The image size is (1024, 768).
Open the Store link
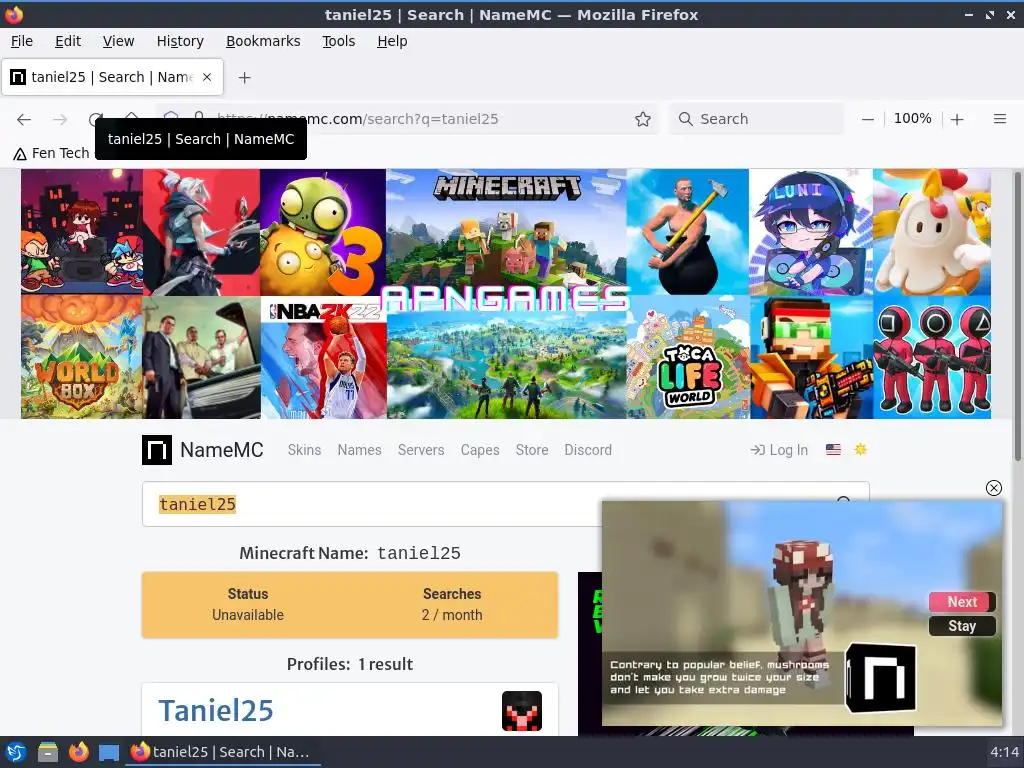[x=532, y=450]
